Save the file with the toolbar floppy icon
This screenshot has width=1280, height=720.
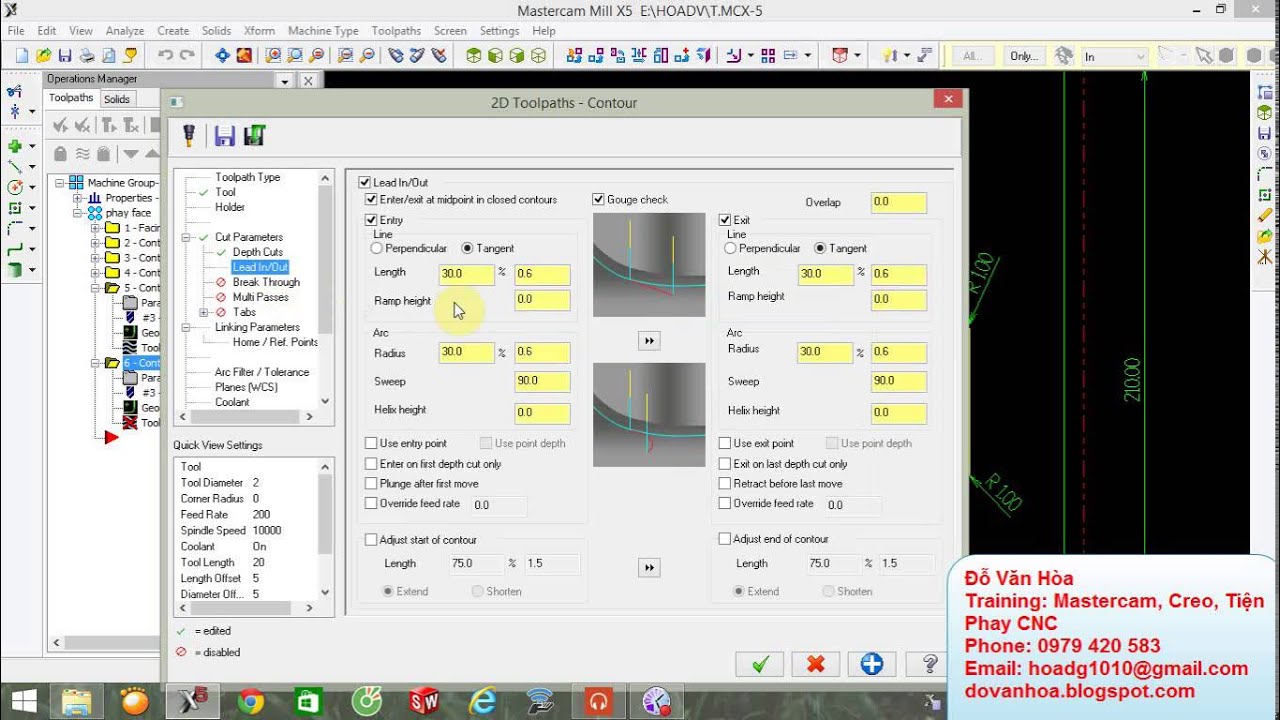pos(65,56)
